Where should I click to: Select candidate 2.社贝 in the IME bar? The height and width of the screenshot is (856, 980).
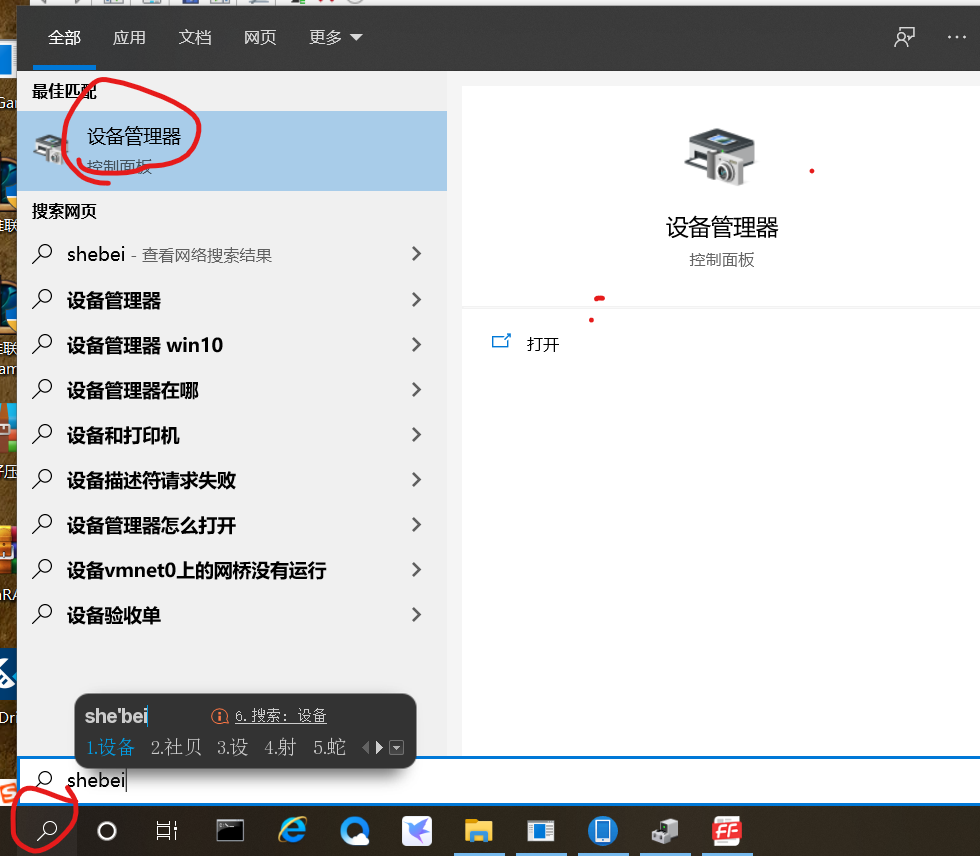(x=176, y=747)
